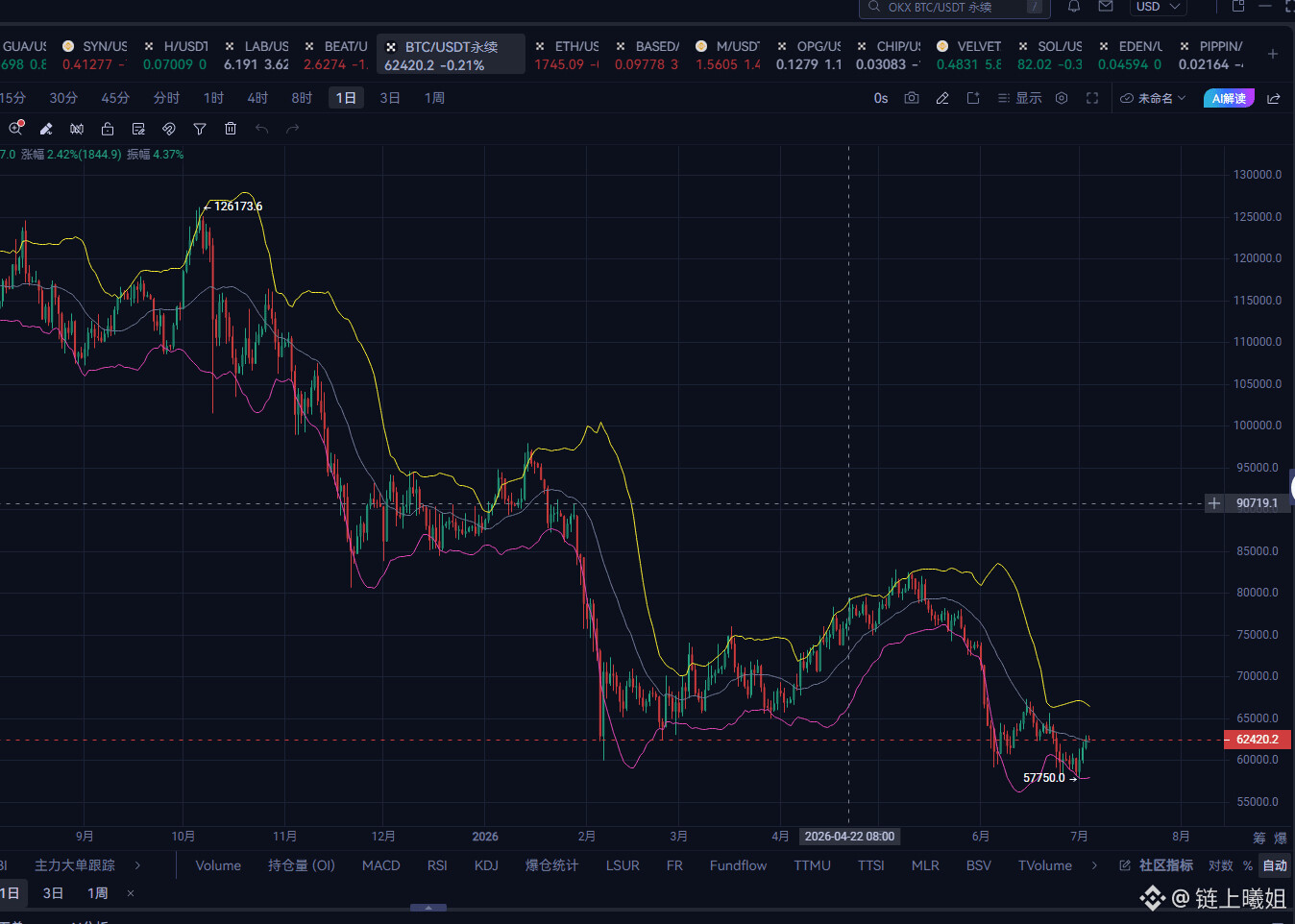
Task: Click the AI解读 button
Action: click(x=1229, y=98)
